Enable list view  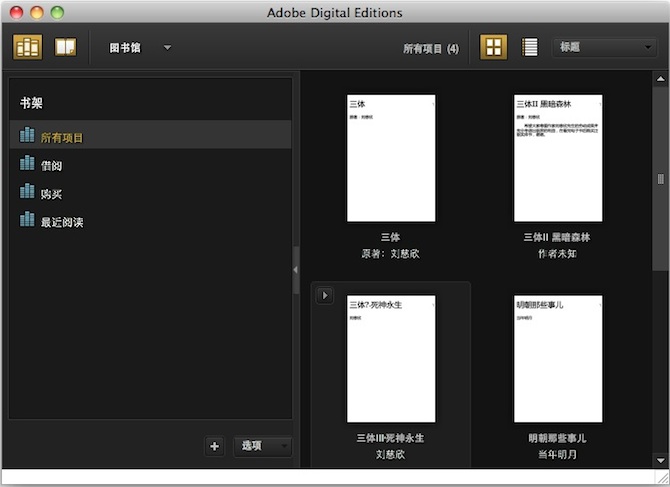coord(530,47)
